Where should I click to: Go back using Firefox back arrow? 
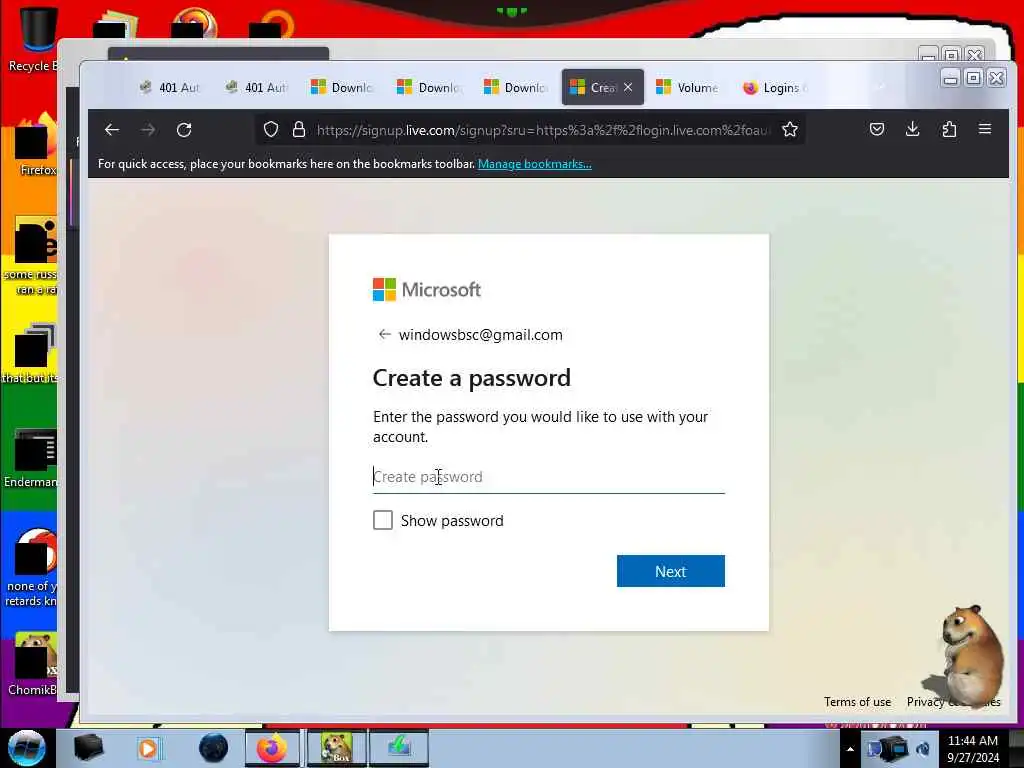[x=112, y=129]
